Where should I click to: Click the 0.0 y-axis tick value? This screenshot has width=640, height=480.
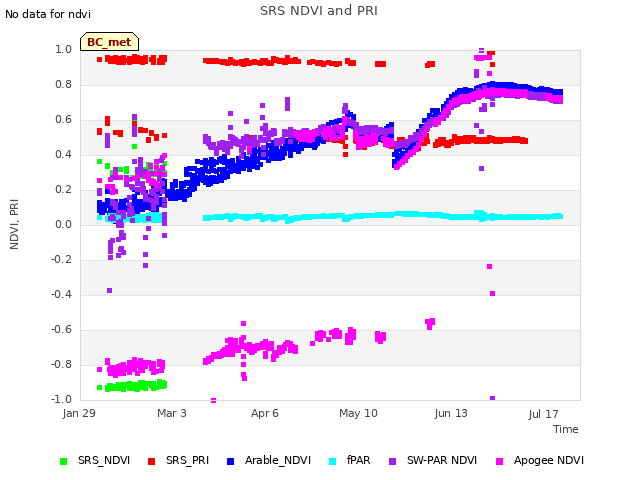coord(63,224)
